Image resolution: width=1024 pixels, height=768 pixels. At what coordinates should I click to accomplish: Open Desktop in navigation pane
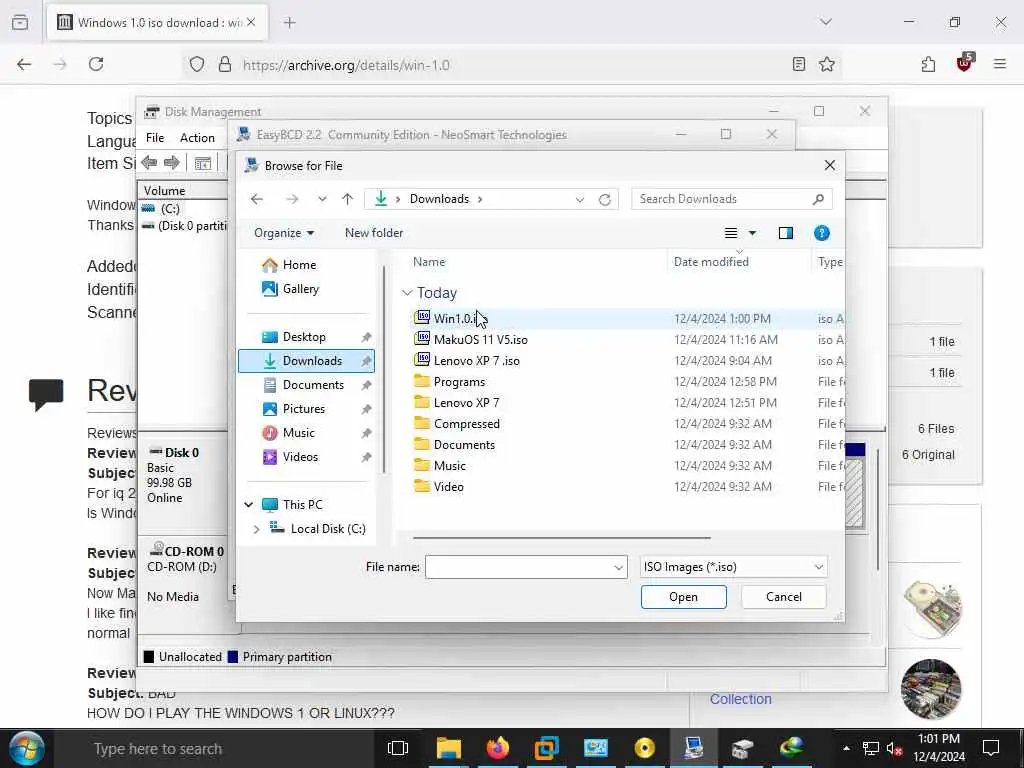pyautogui.click(x=306, y=337)
